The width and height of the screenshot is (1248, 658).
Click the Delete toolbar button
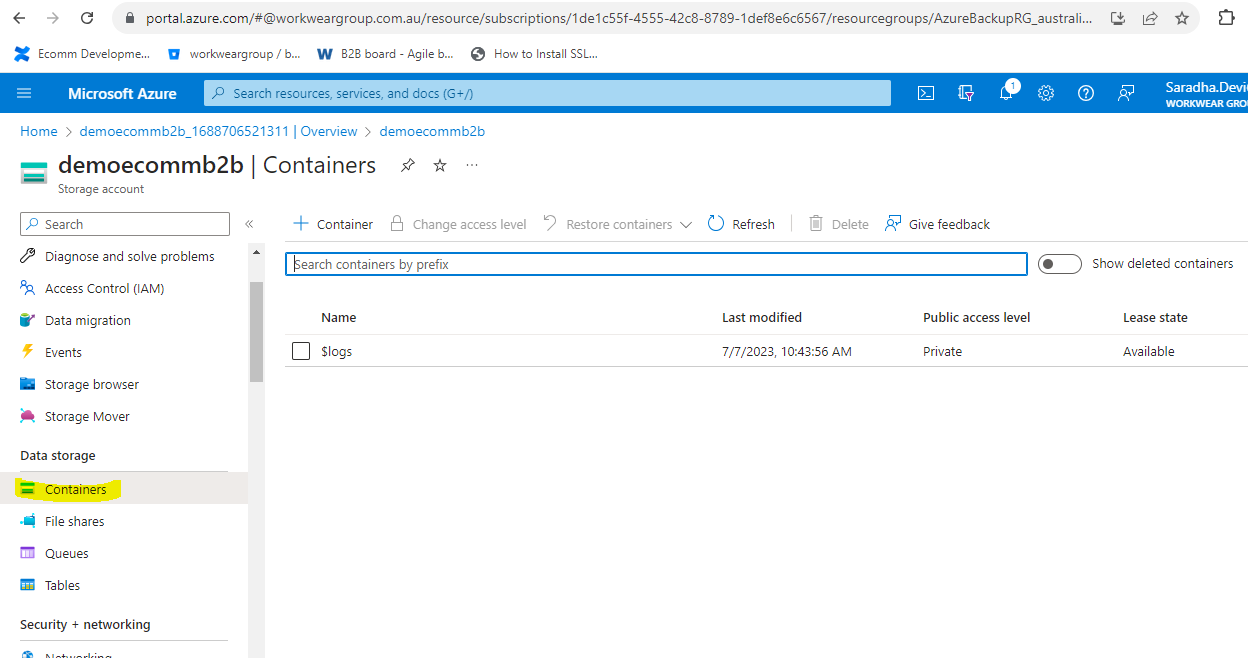[x=839, y=224]
